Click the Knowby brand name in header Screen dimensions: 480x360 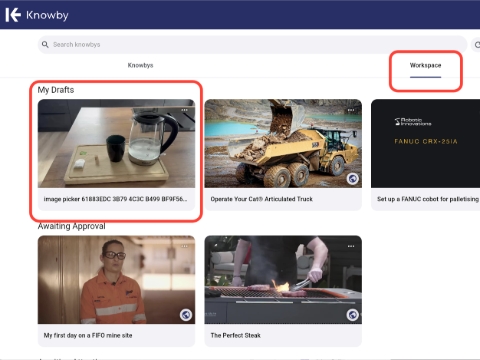pos(47,15)
